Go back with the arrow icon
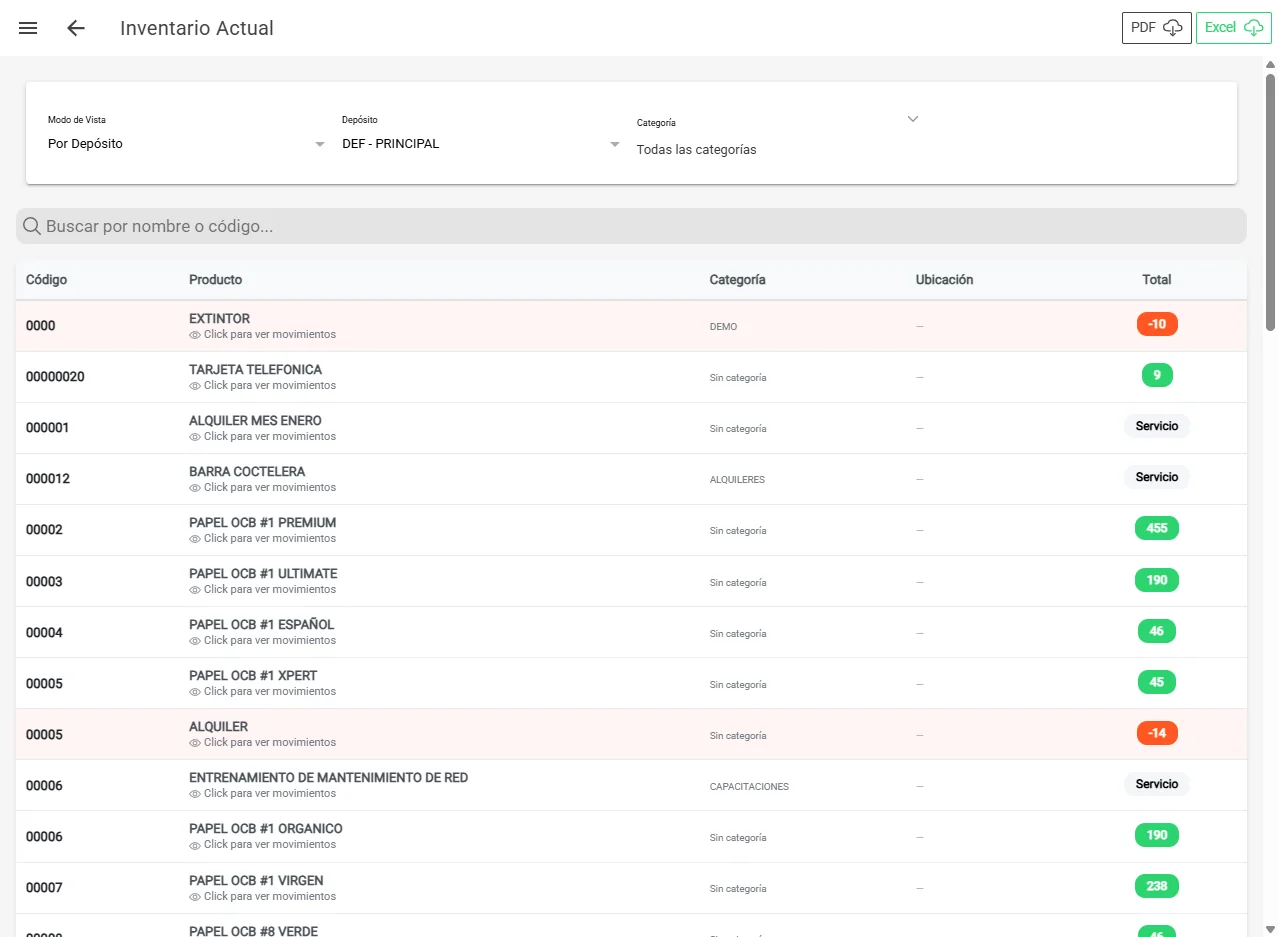 pyautogui.click(x=76, y=28)
